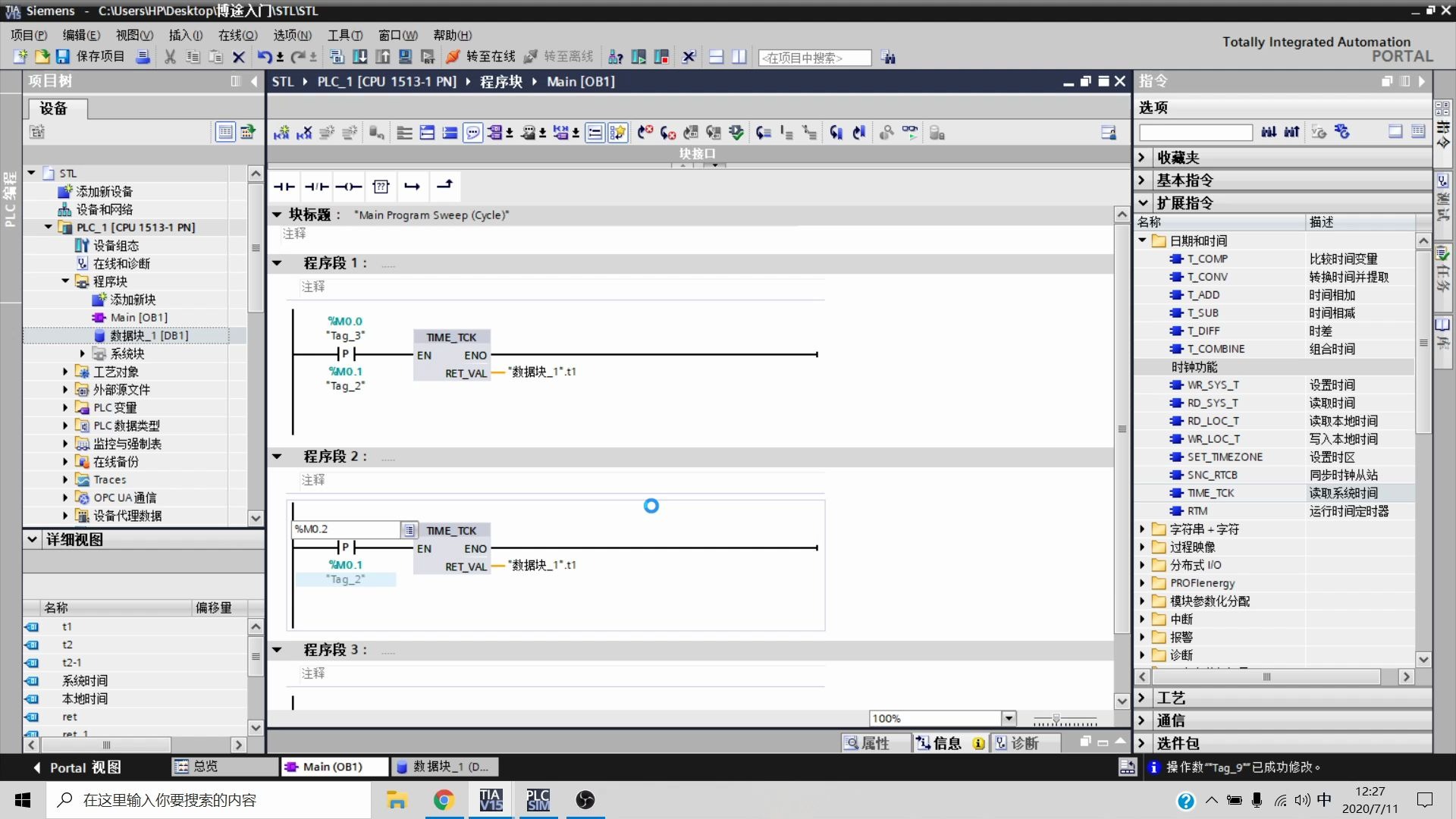The image size is (1456, 819).
Task: Switch to Portal 视图
Action: [x=77, y=767]
